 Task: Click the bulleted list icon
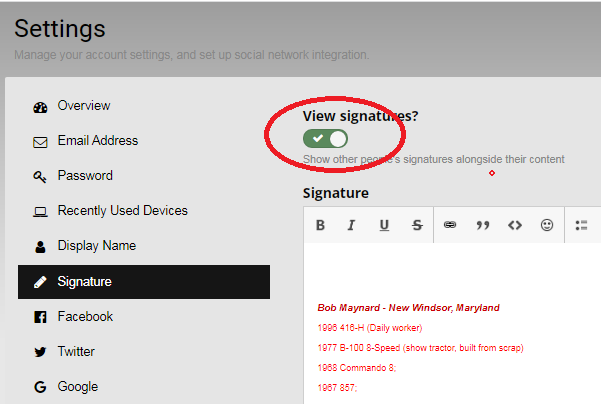(x=581, y=225)
